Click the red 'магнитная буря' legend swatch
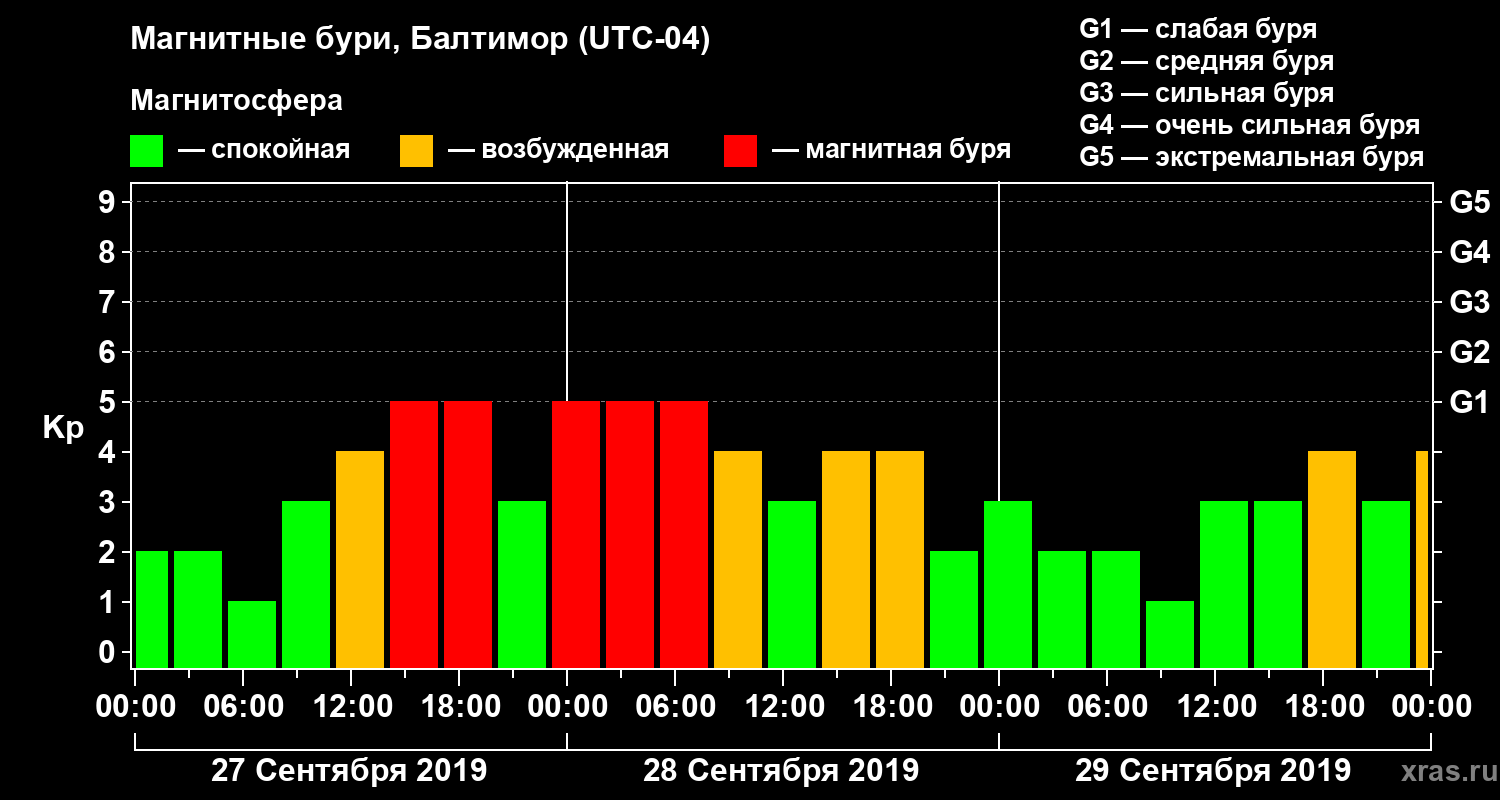 (x=740, y=151)
